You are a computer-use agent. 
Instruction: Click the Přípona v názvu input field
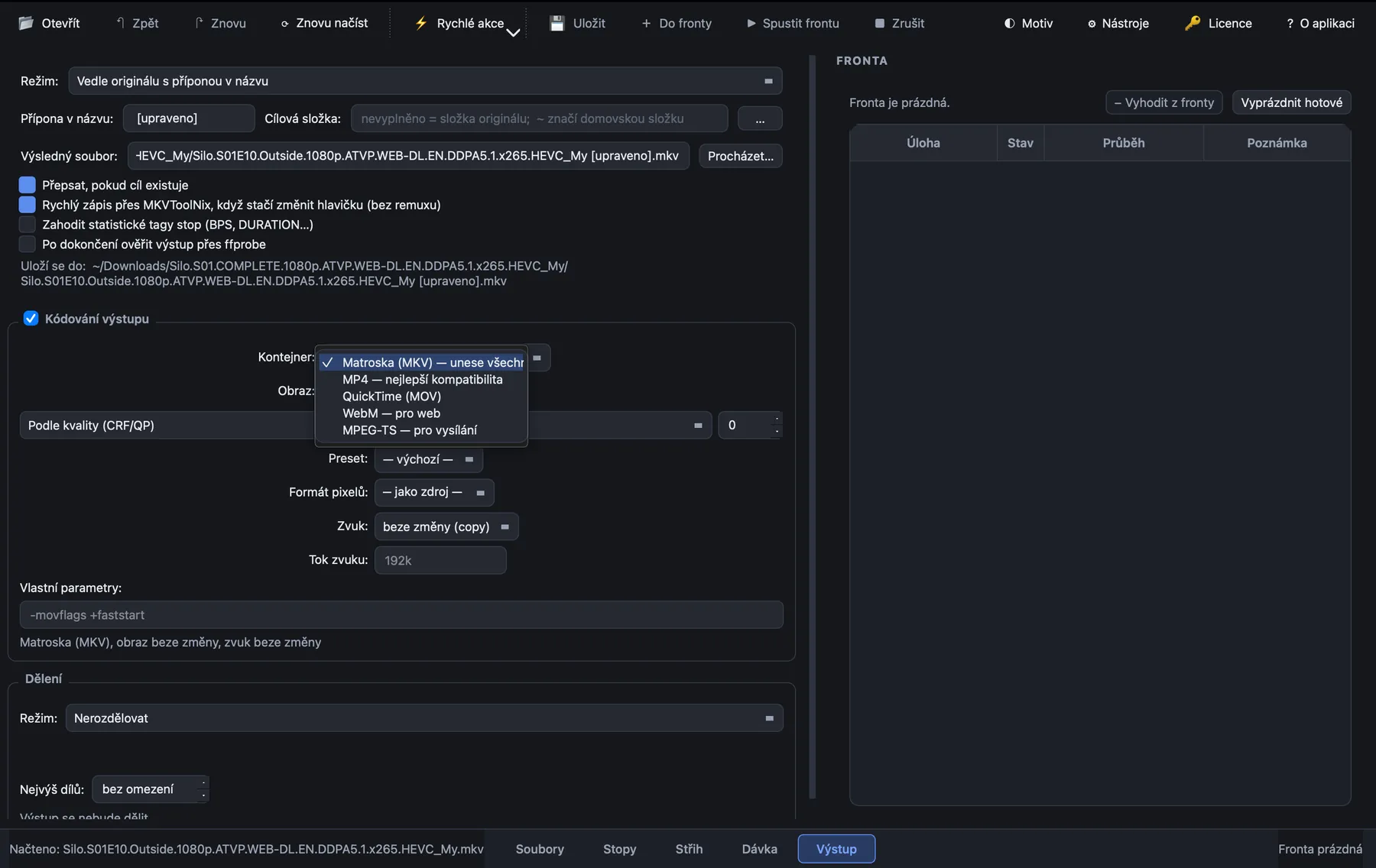tap(189, 118)
